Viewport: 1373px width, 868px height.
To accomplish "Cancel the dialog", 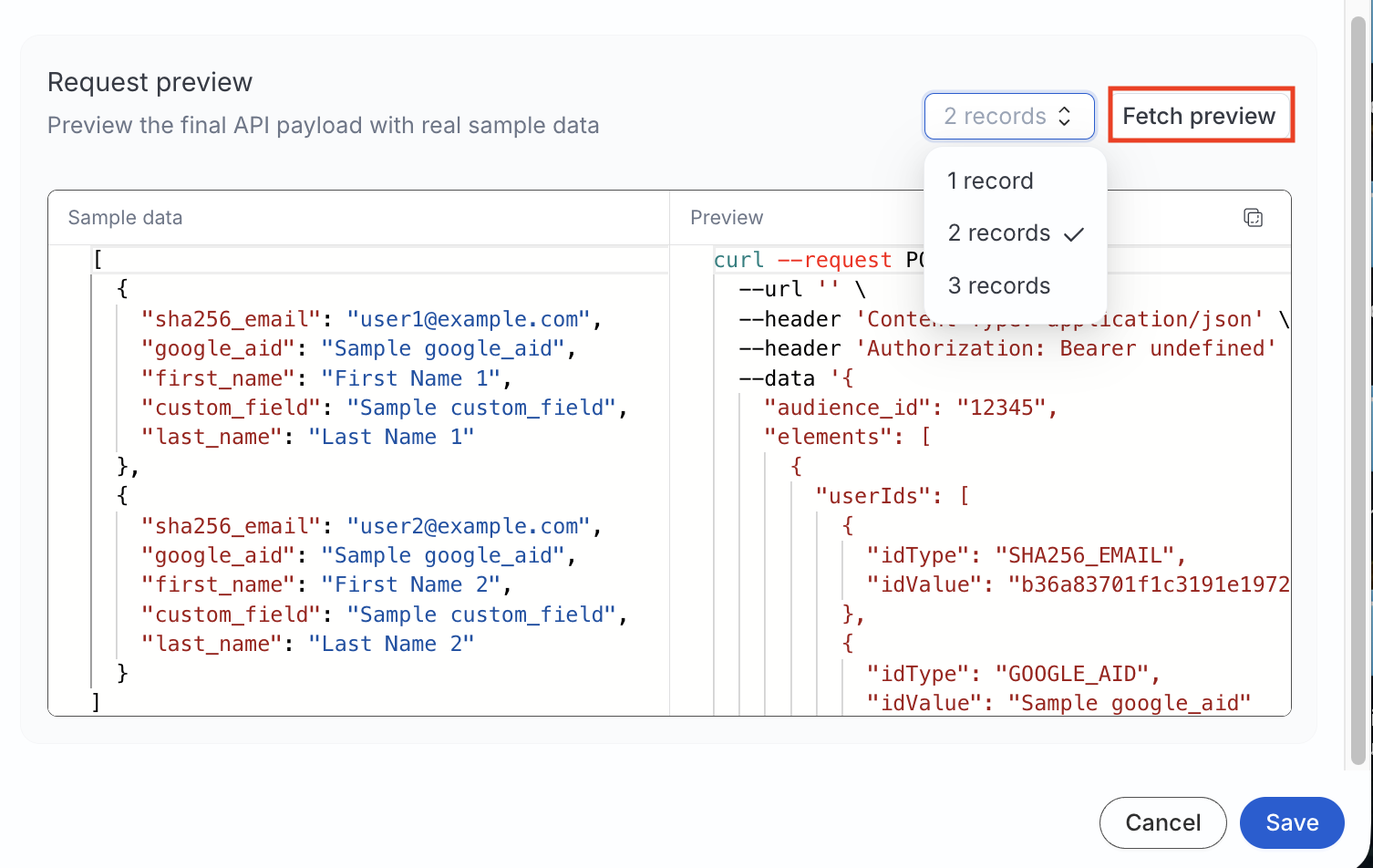I will (1163, 822).
